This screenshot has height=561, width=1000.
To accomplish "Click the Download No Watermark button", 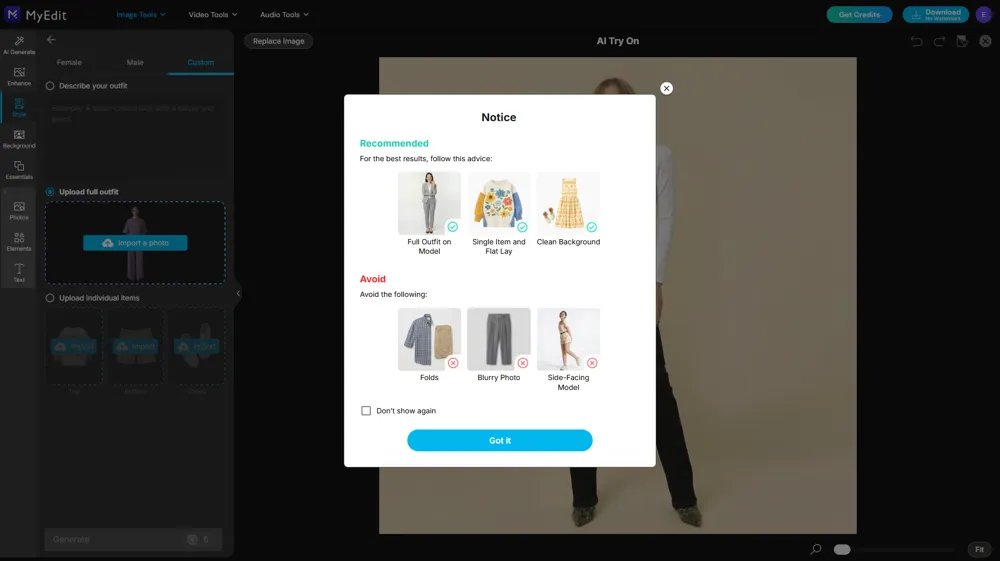I will [x=936, y=14].
